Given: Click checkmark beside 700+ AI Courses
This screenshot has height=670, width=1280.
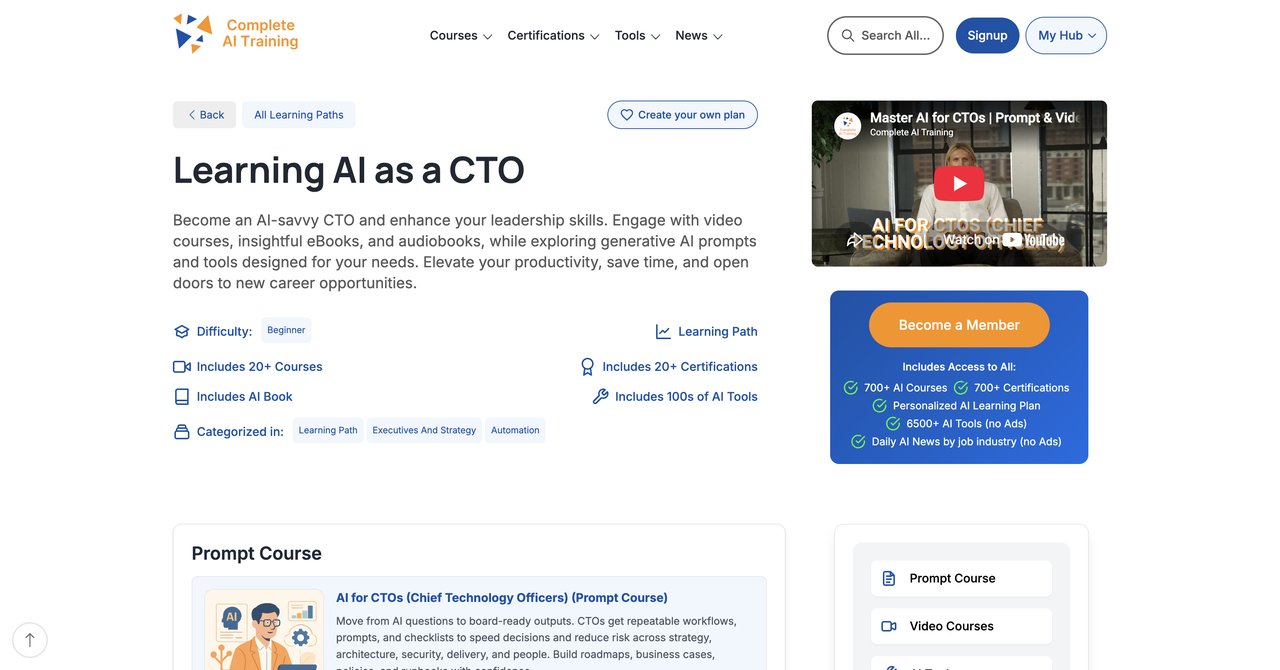Looking at the screenshot, I should point(851,388).
